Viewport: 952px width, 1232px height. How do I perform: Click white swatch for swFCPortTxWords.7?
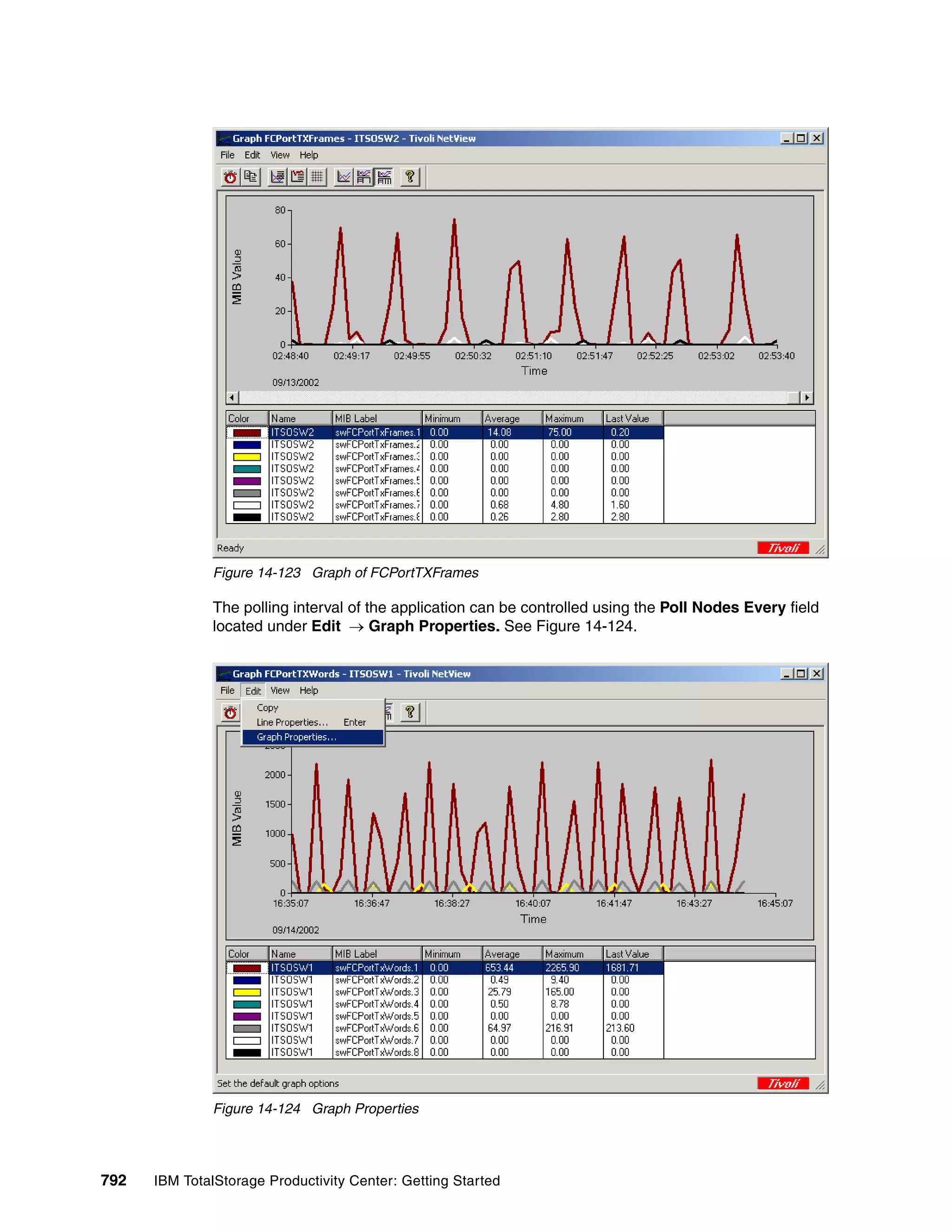[x=247, y=1041]
